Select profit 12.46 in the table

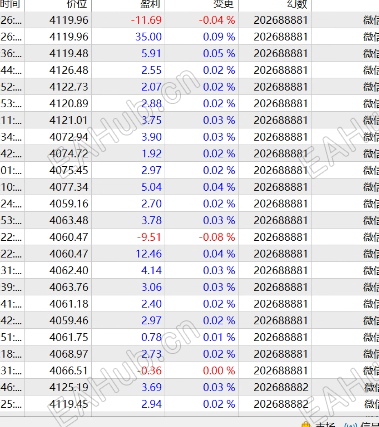[148, 254]
